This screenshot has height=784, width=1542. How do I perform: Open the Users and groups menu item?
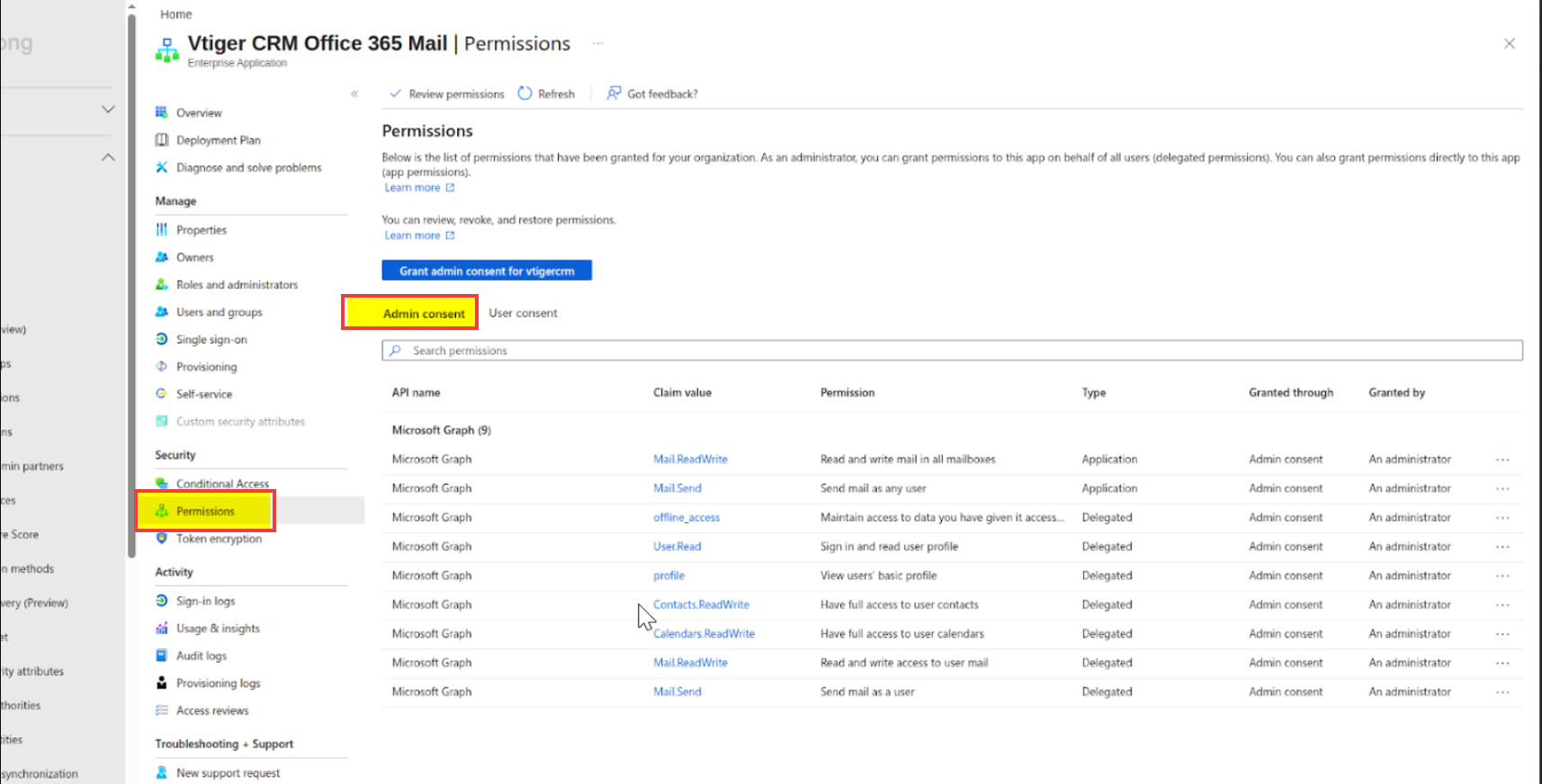tap(220, 312)
